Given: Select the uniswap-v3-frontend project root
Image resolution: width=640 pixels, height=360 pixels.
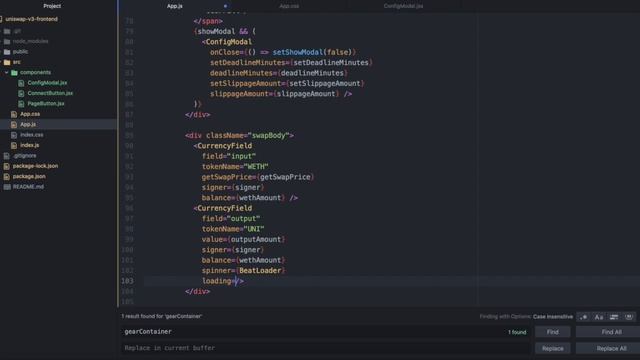Looking at the screenshot, I should click(x=31, y=19).
